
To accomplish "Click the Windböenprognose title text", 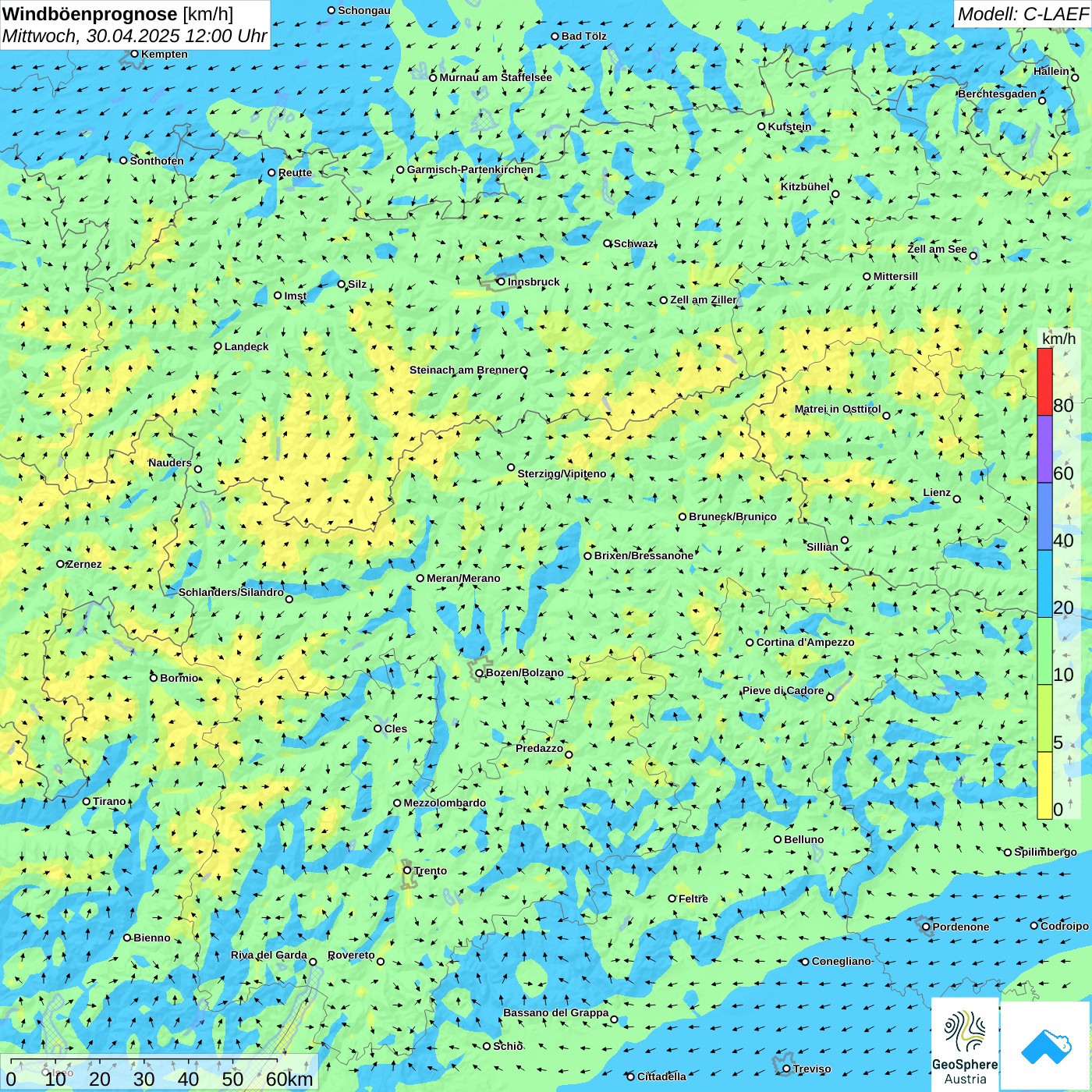I will pyautogui.click(x=90, y=14).
